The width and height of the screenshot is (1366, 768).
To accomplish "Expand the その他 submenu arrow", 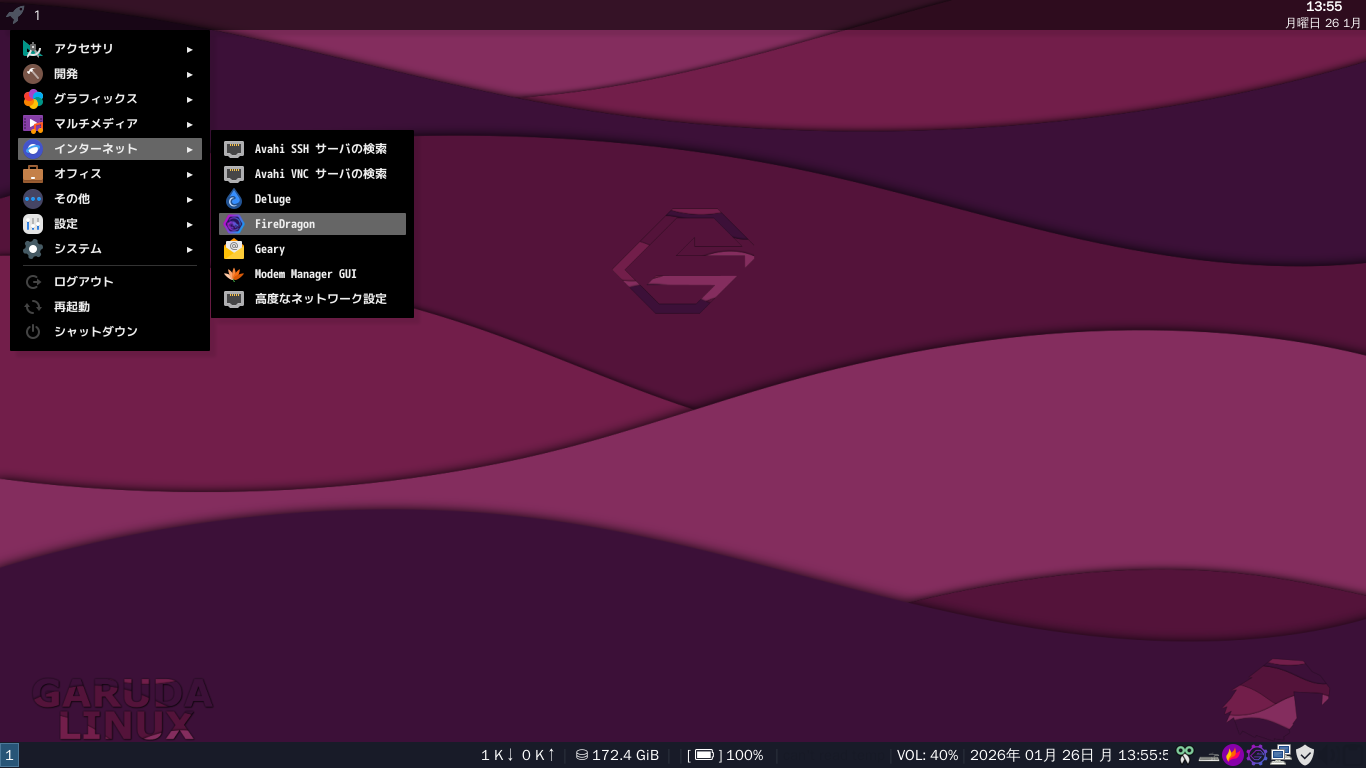I will click(x=189, y=199).
